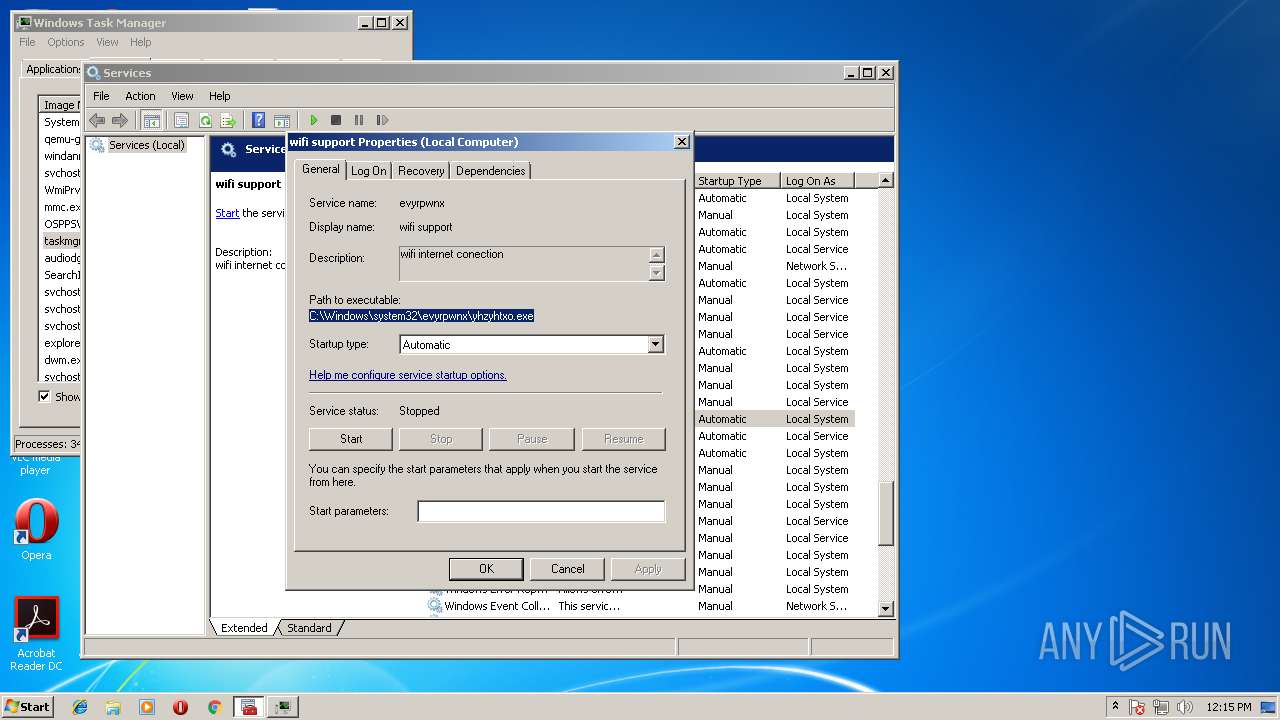This screenshot has width=1280, height=720.
Task: Open Google Chrome from the taskbar
Action: pyautogui.click(x=214, y=707)
